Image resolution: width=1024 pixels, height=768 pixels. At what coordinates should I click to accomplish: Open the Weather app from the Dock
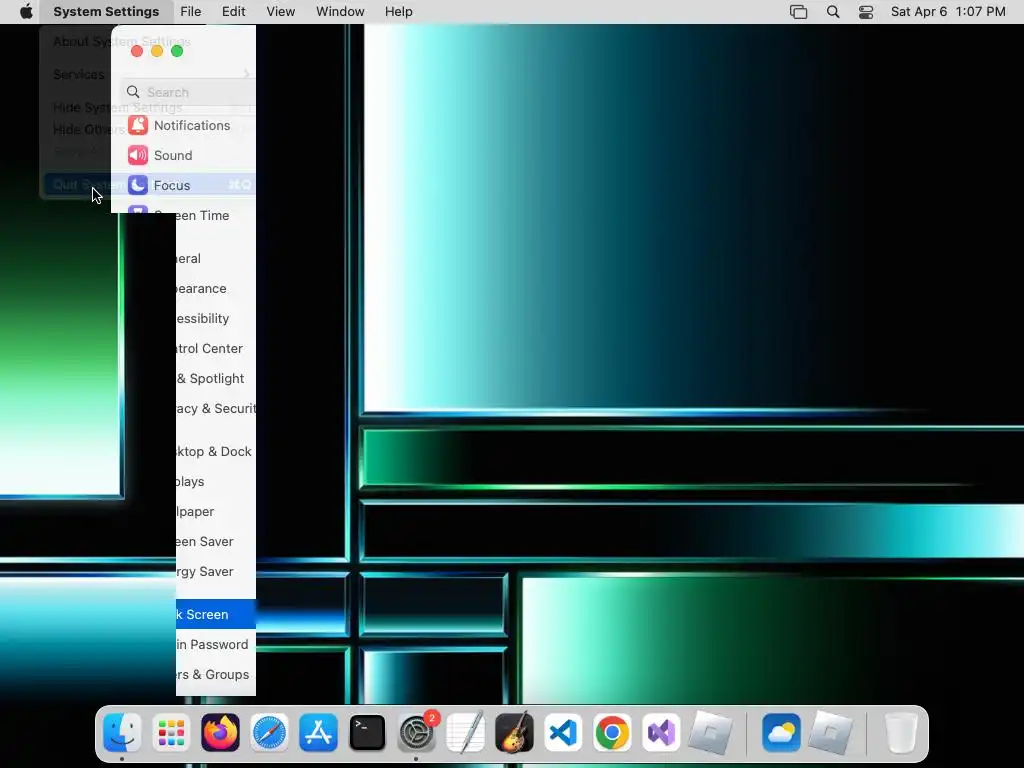(781, 733)
